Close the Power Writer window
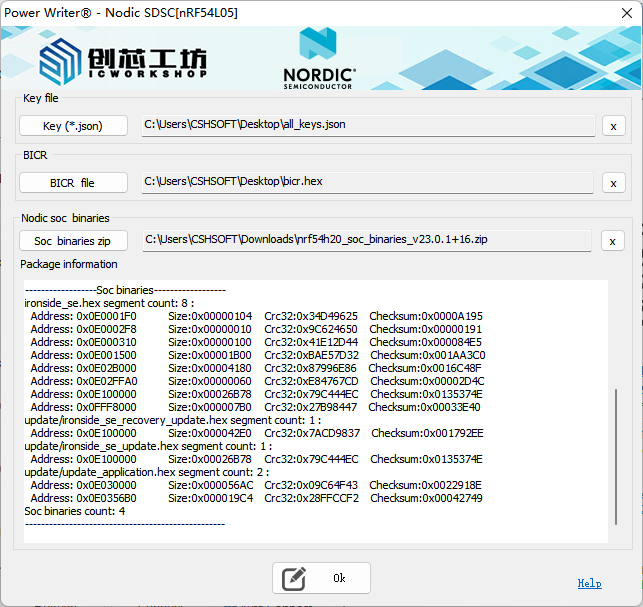Screen dimensions: 643x607 coord(616,13)
